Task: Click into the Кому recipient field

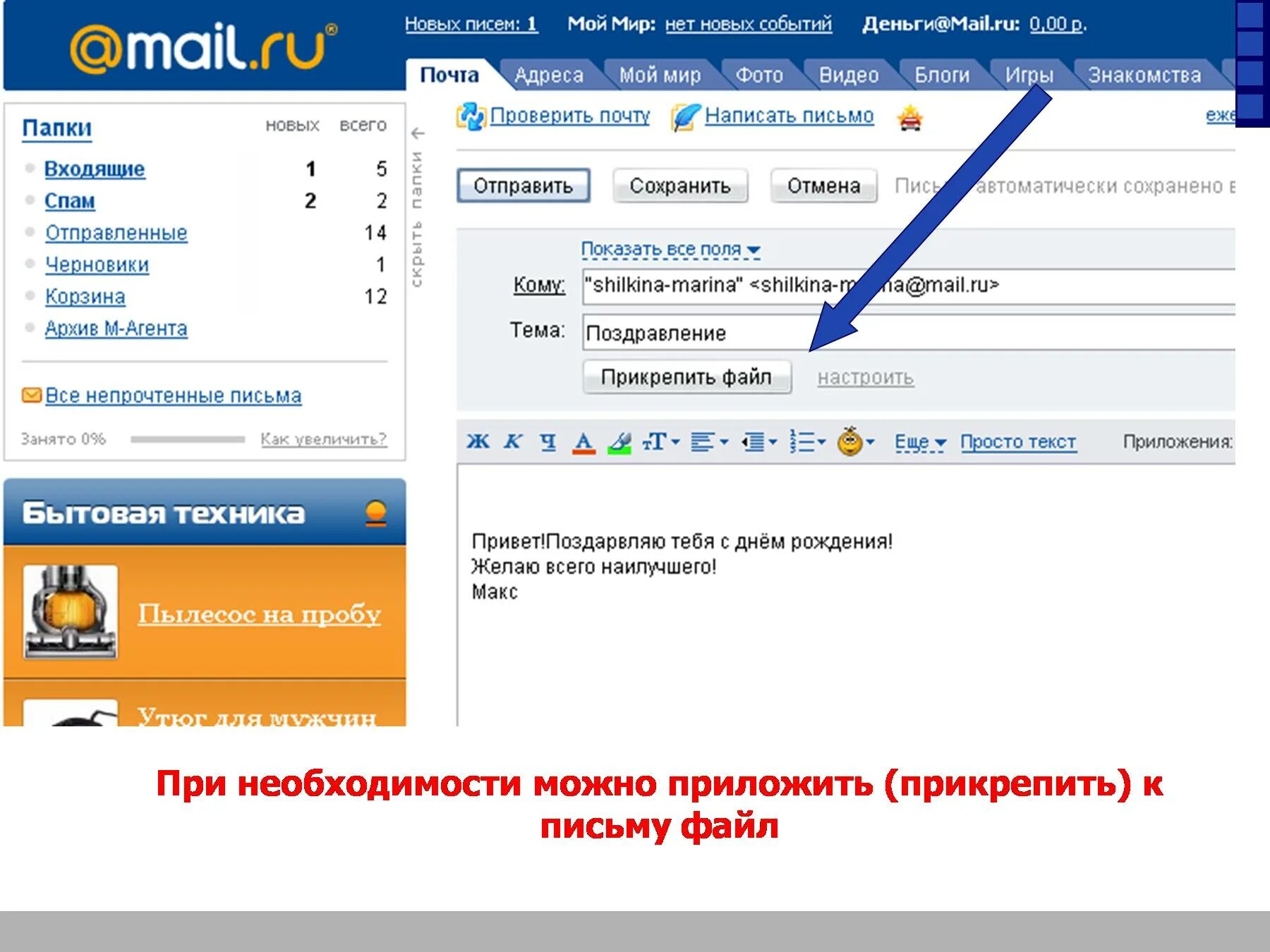Action: (909, 286)
